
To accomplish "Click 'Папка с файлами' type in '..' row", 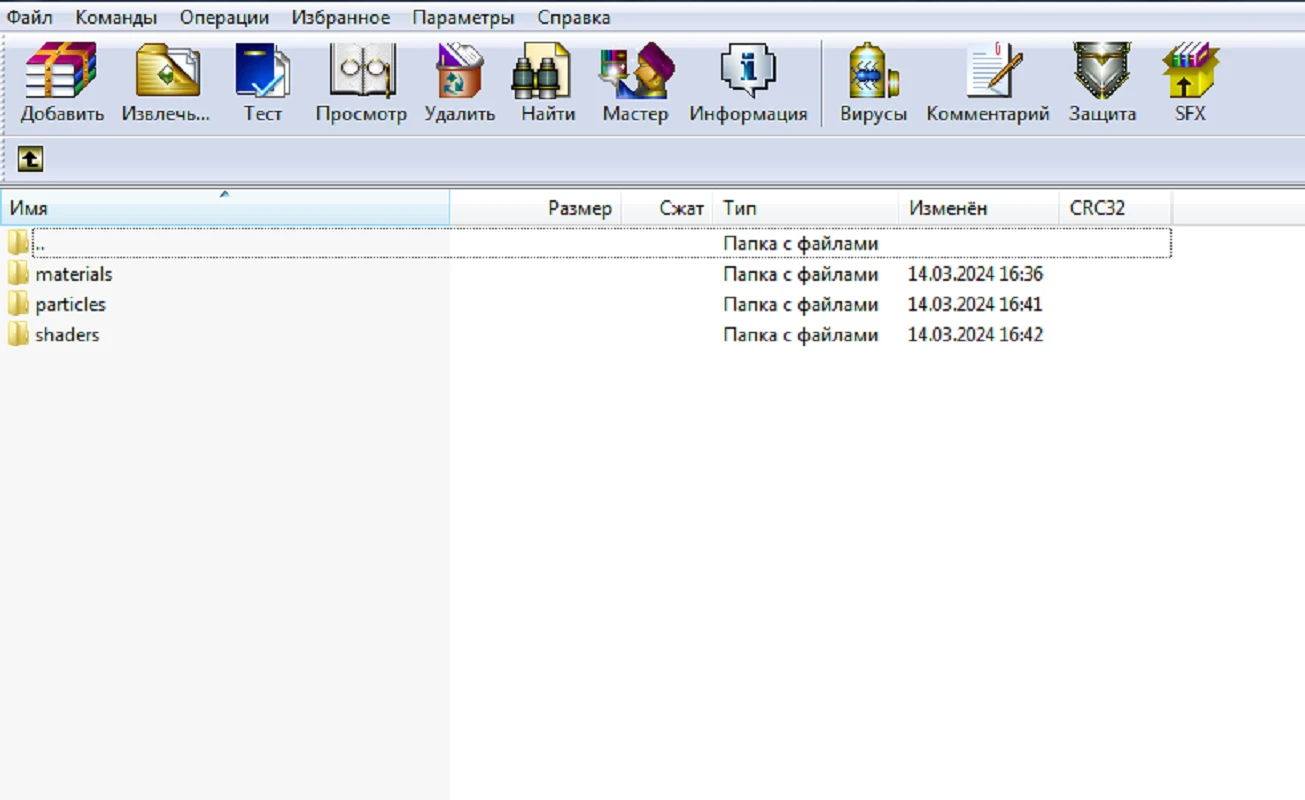I will [x=801, y=243].
